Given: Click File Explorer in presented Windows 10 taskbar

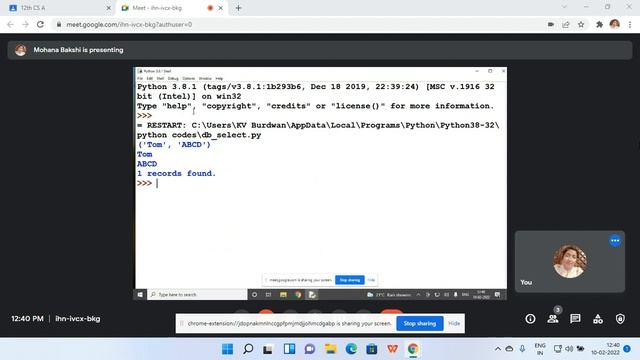Looking at the screenshot, I should click(x=283, y=294).
